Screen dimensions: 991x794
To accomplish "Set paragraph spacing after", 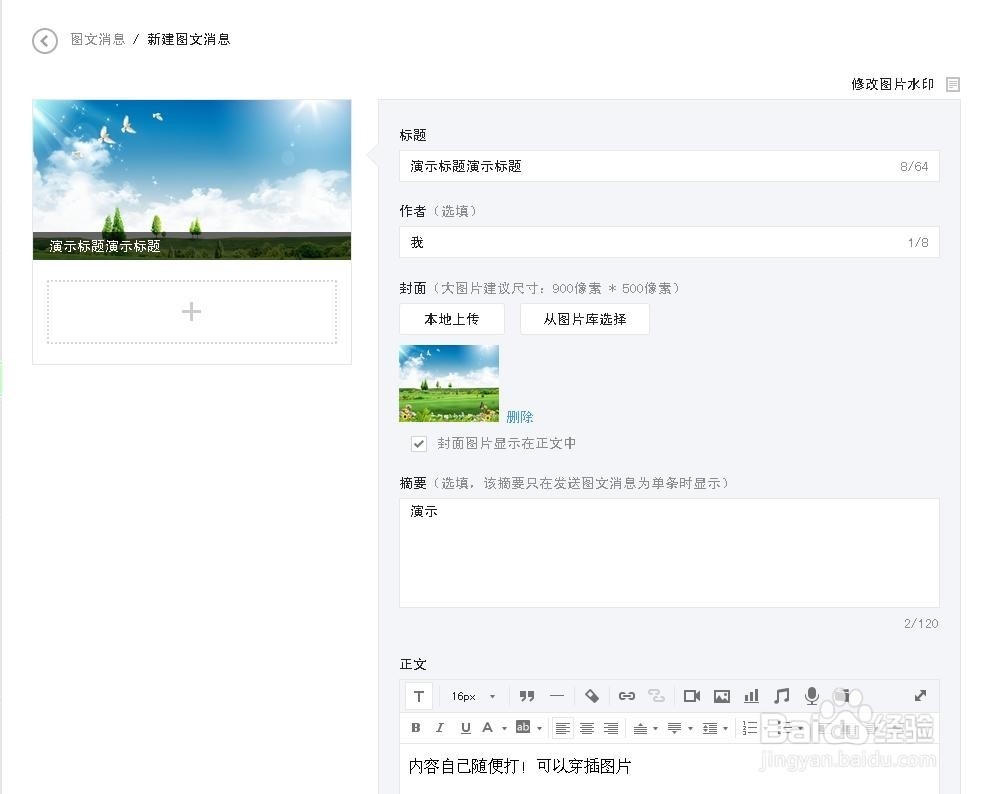I will 674,728.
